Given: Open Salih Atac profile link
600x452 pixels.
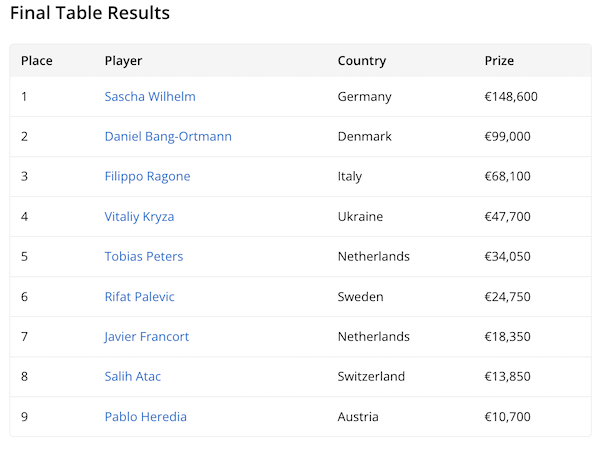Looking at the screenshot, I should 132,377.
